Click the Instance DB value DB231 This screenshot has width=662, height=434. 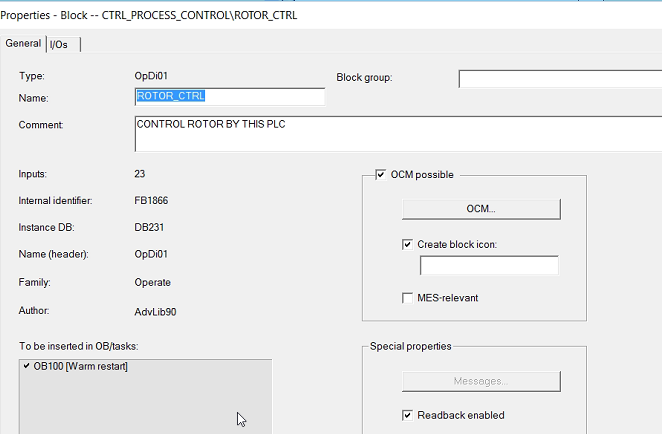click(150, 228)
